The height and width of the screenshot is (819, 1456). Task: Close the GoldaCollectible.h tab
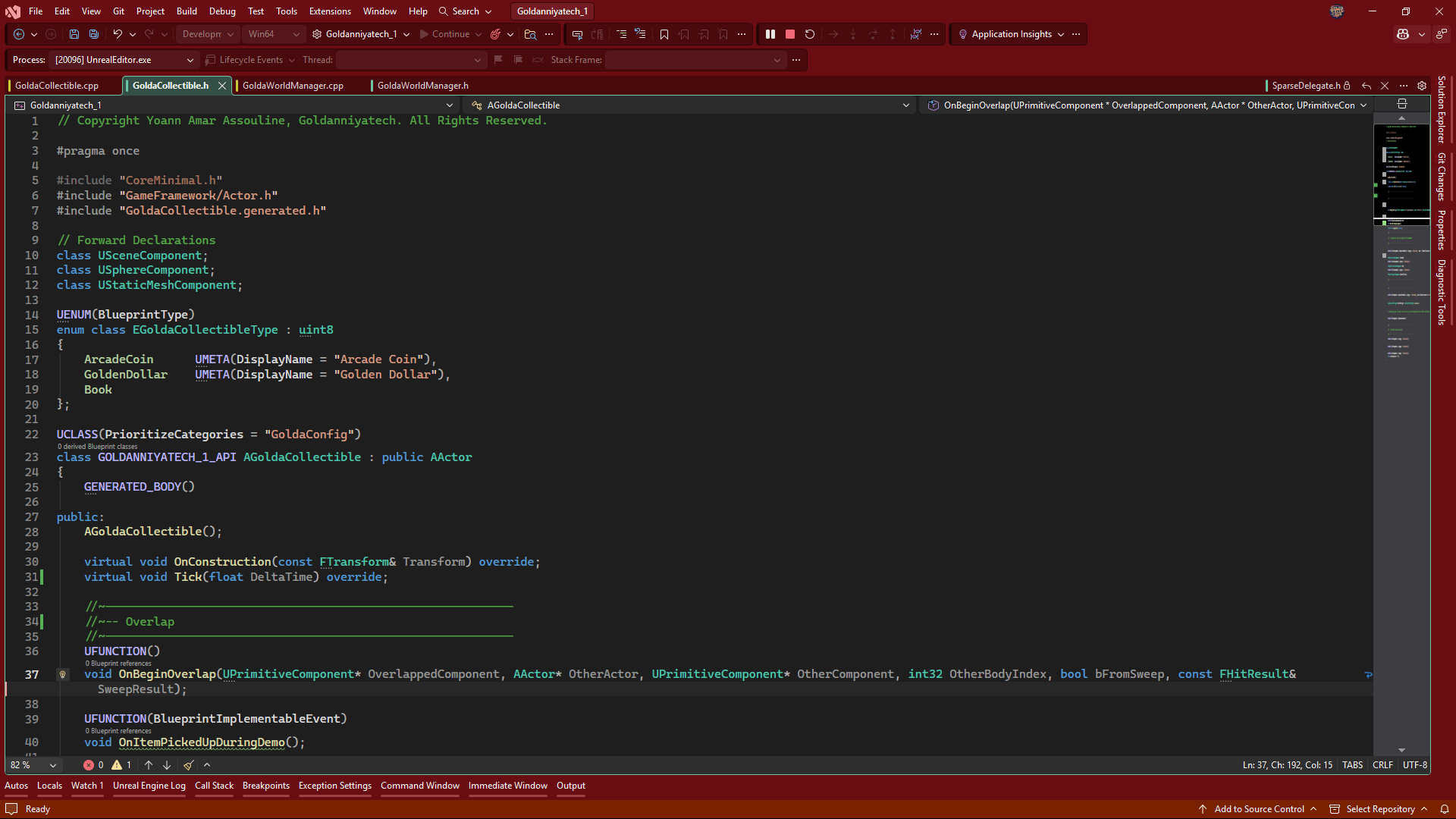click(x=221, y=86)
